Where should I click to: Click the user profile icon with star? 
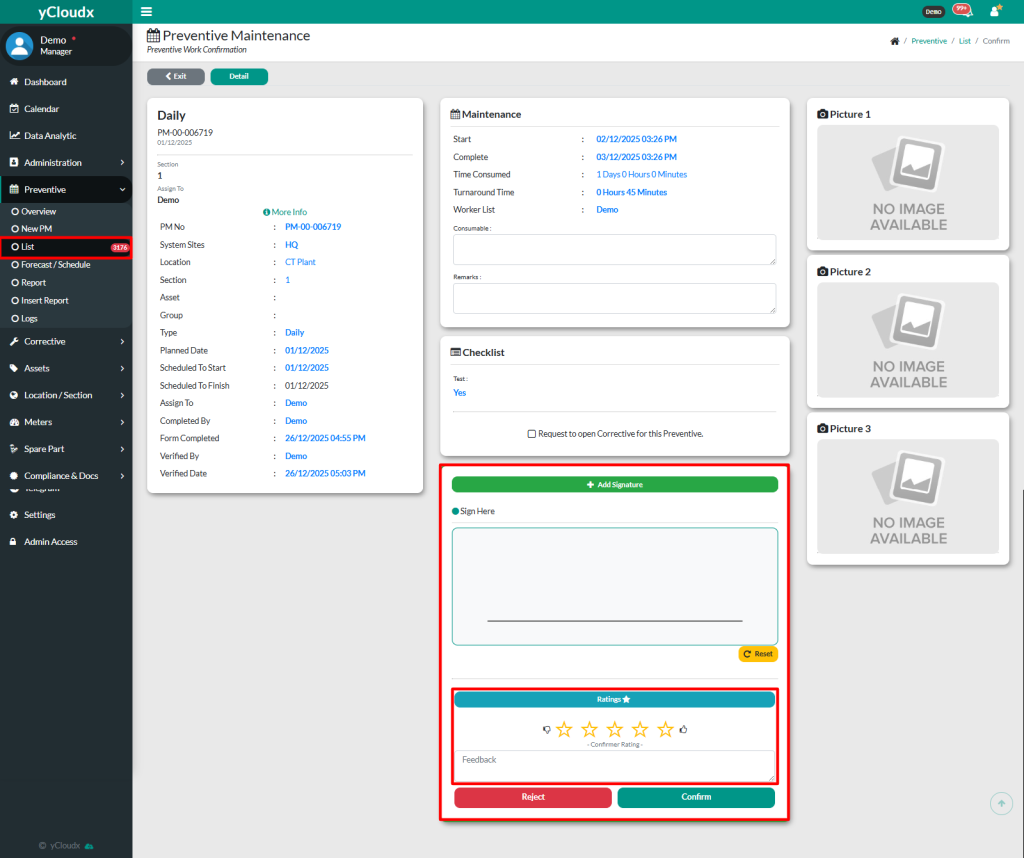coord(995,11)
